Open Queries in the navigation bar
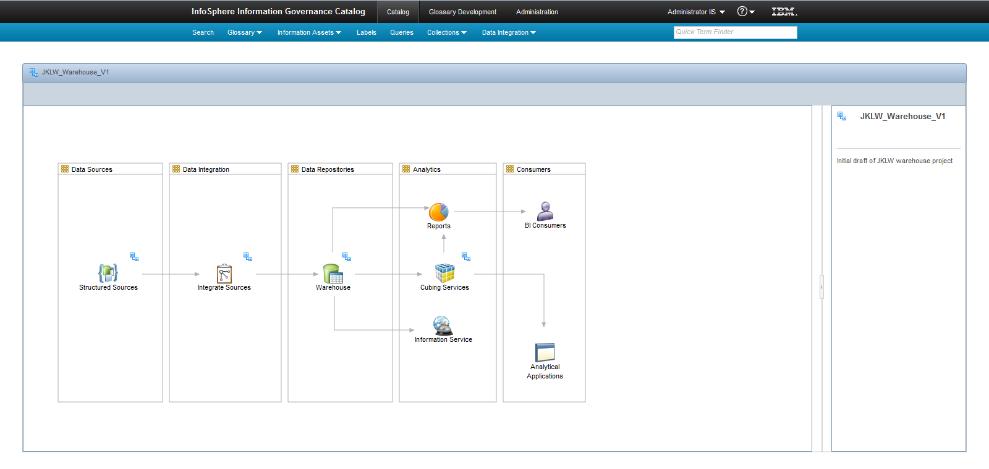Screen dimensions: 989x469 [x=402, y=32]
